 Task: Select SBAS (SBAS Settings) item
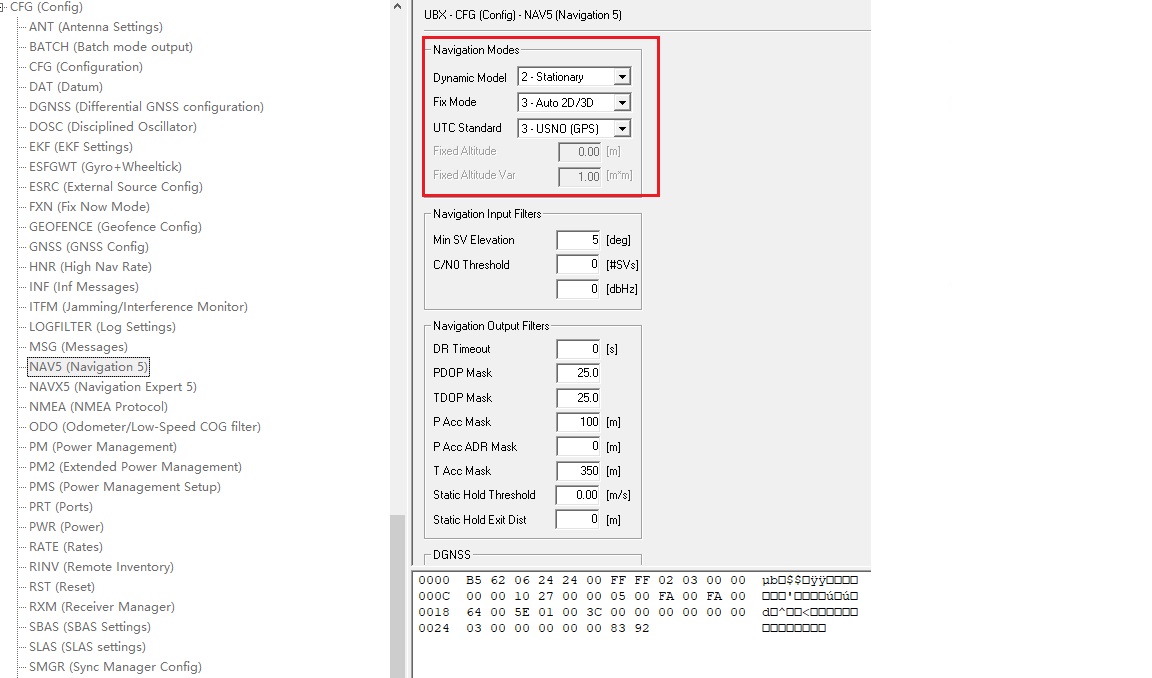(89, 626)
